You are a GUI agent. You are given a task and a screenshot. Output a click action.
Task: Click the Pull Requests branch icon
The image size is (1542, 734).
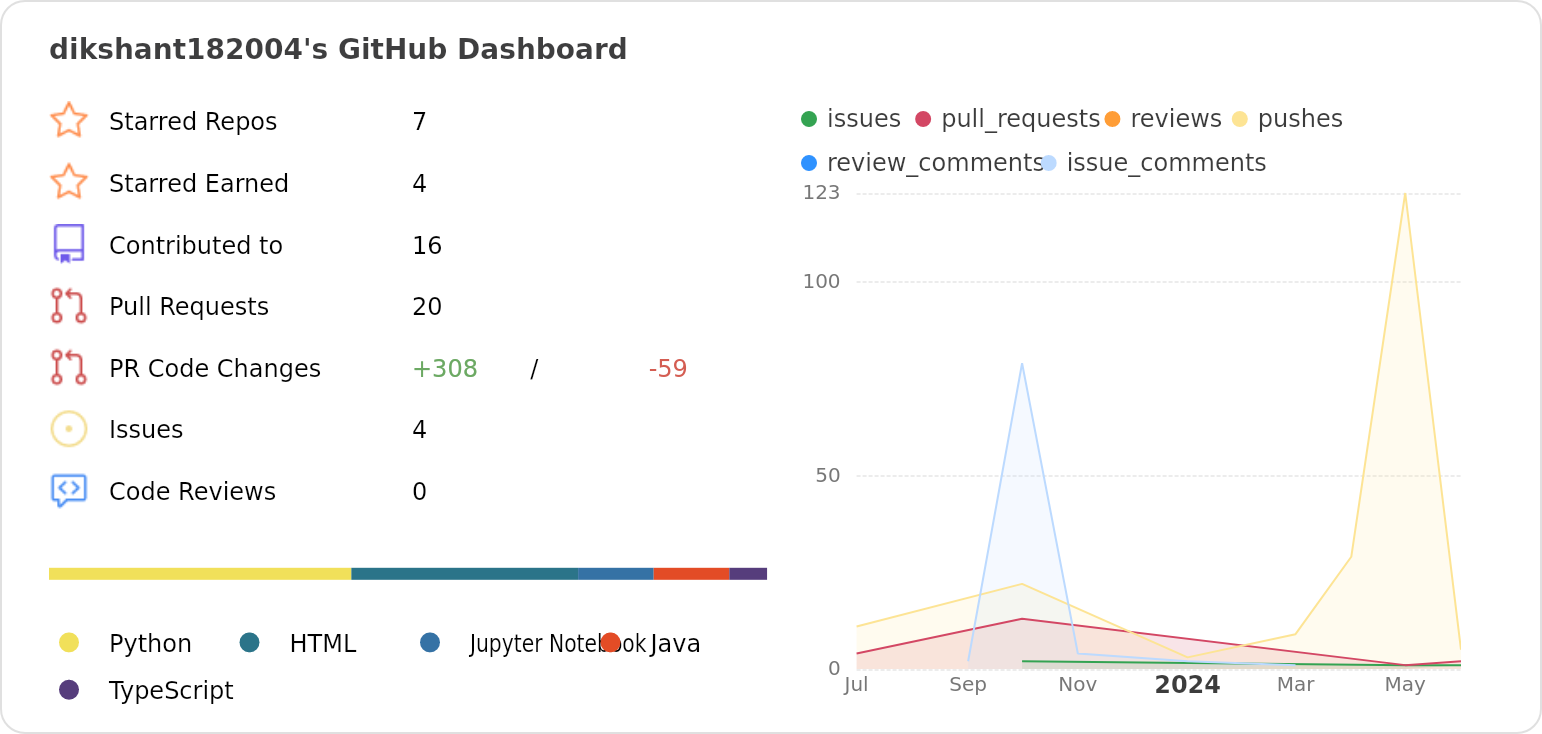(x=69, y=305)
